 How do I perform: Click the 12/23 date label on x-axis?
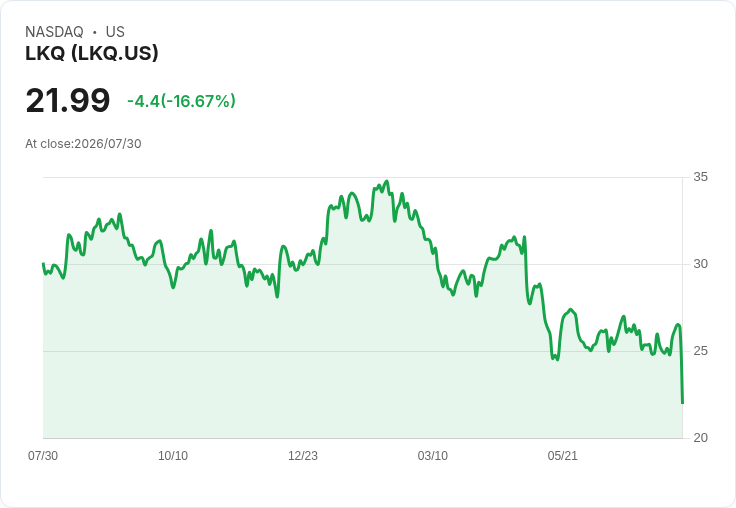point(303,456)
